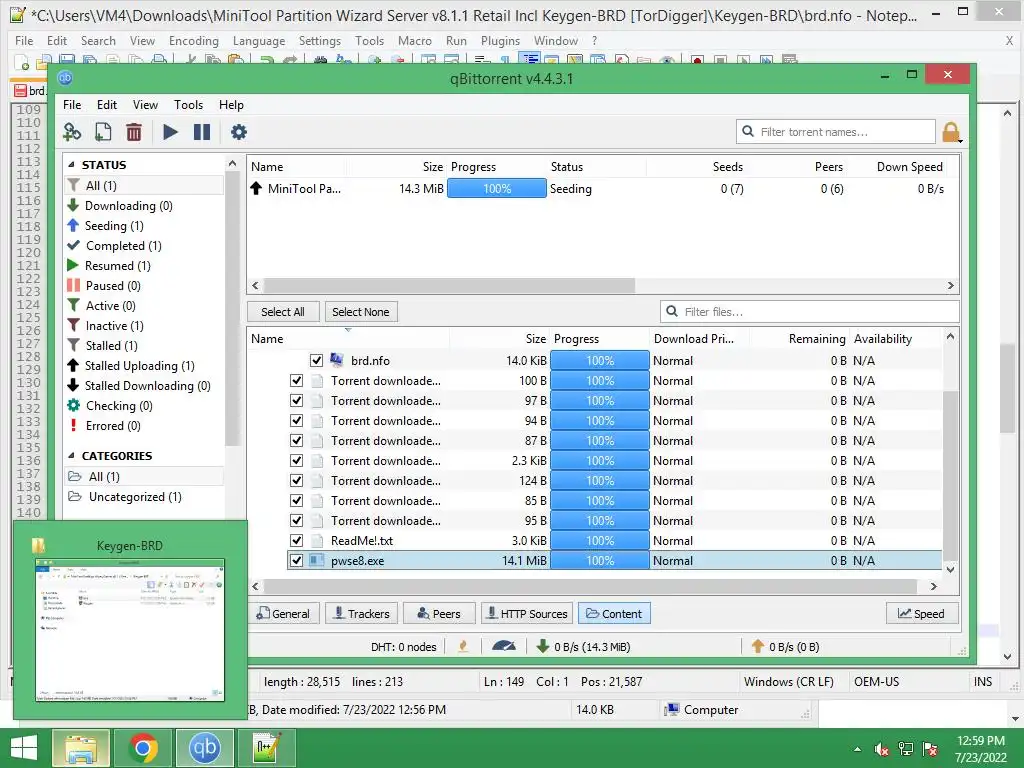Click Add Torrent Link toolbar icon
1024x768 pixels.
(72, 133)
